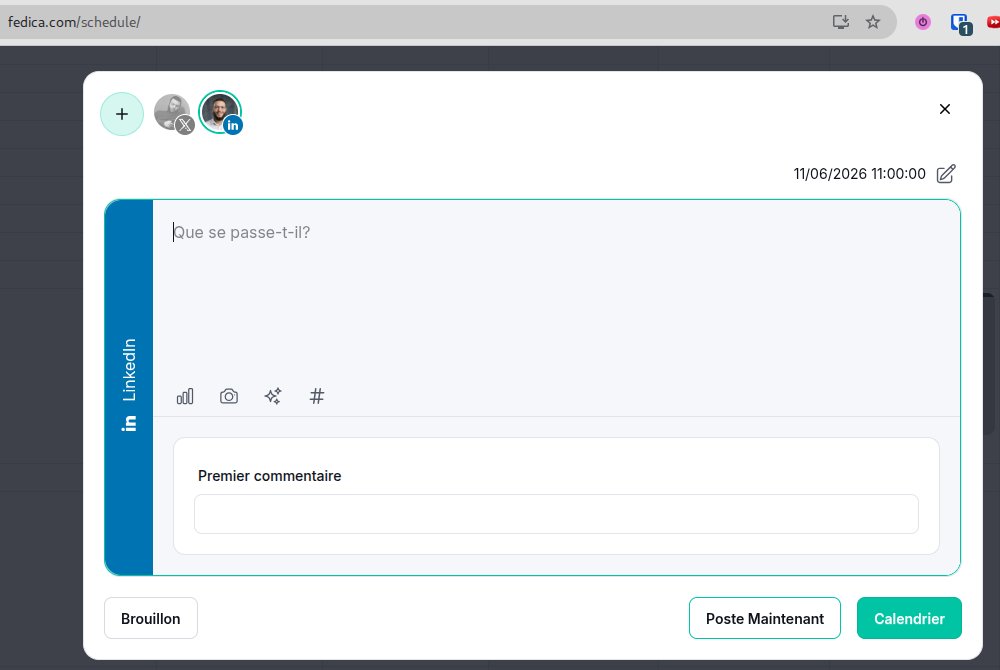
Task: Publish with the Poste Maintenant button
Action: click(x=765, y=618)
